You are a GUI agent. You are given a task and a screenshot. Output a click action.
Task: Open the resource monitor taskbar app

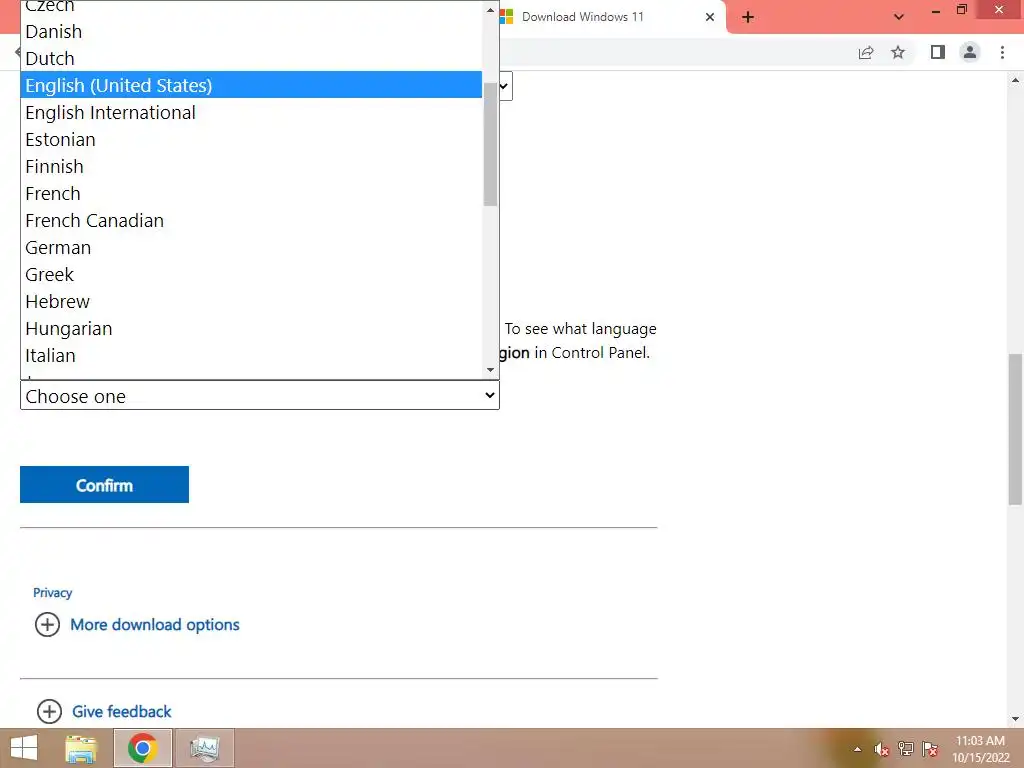tap(204, 748)
